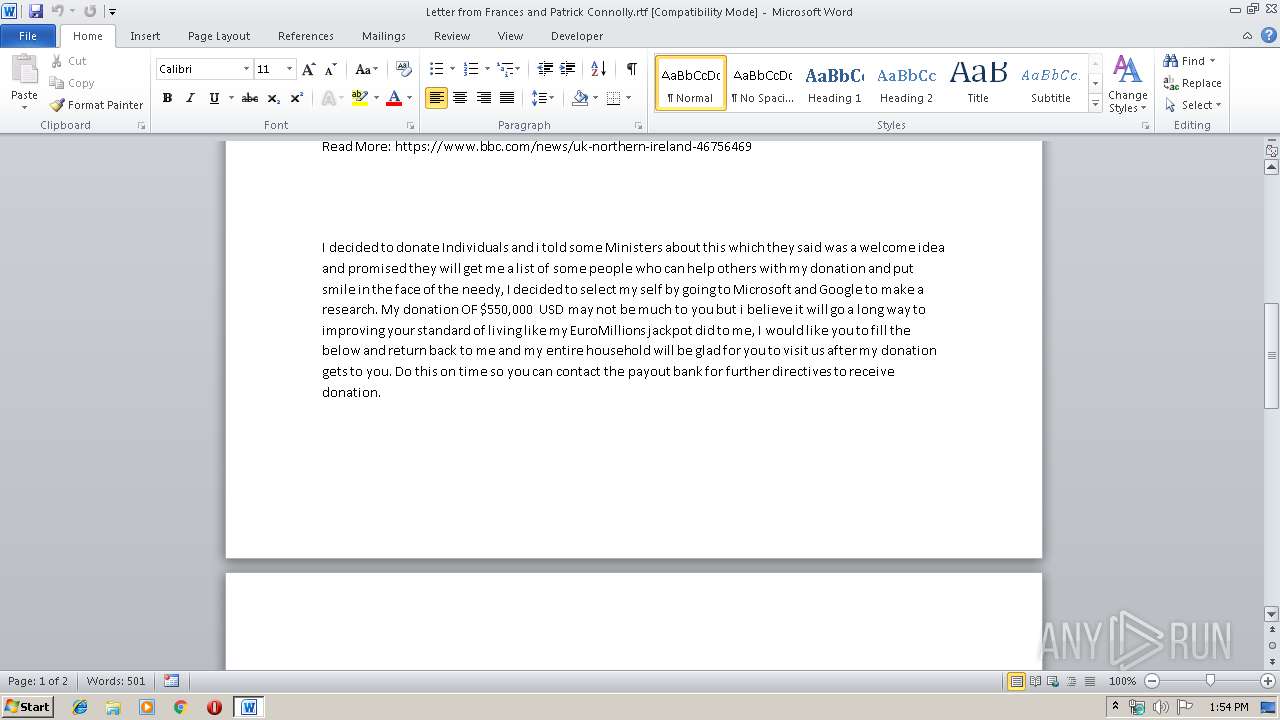Click the Decrease Indent icon
Image resolution: width=1280 pixels, height=720 pixels.
tap(545, 69)
